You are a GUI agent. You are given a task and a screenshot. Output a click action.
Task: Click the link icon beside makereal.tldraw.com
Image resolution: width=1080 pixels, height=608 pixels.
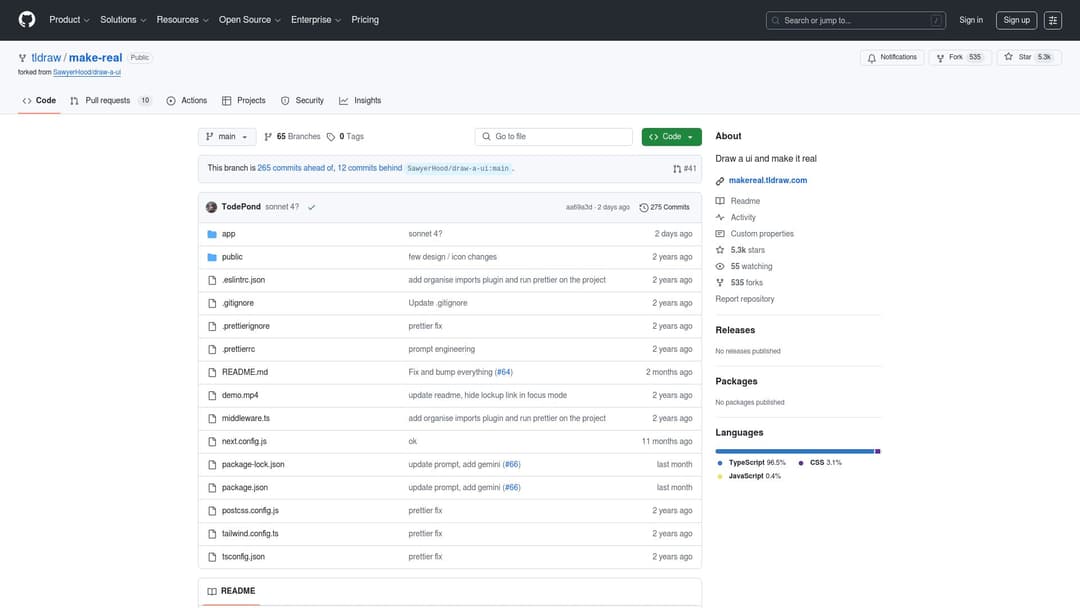[720, 181]
